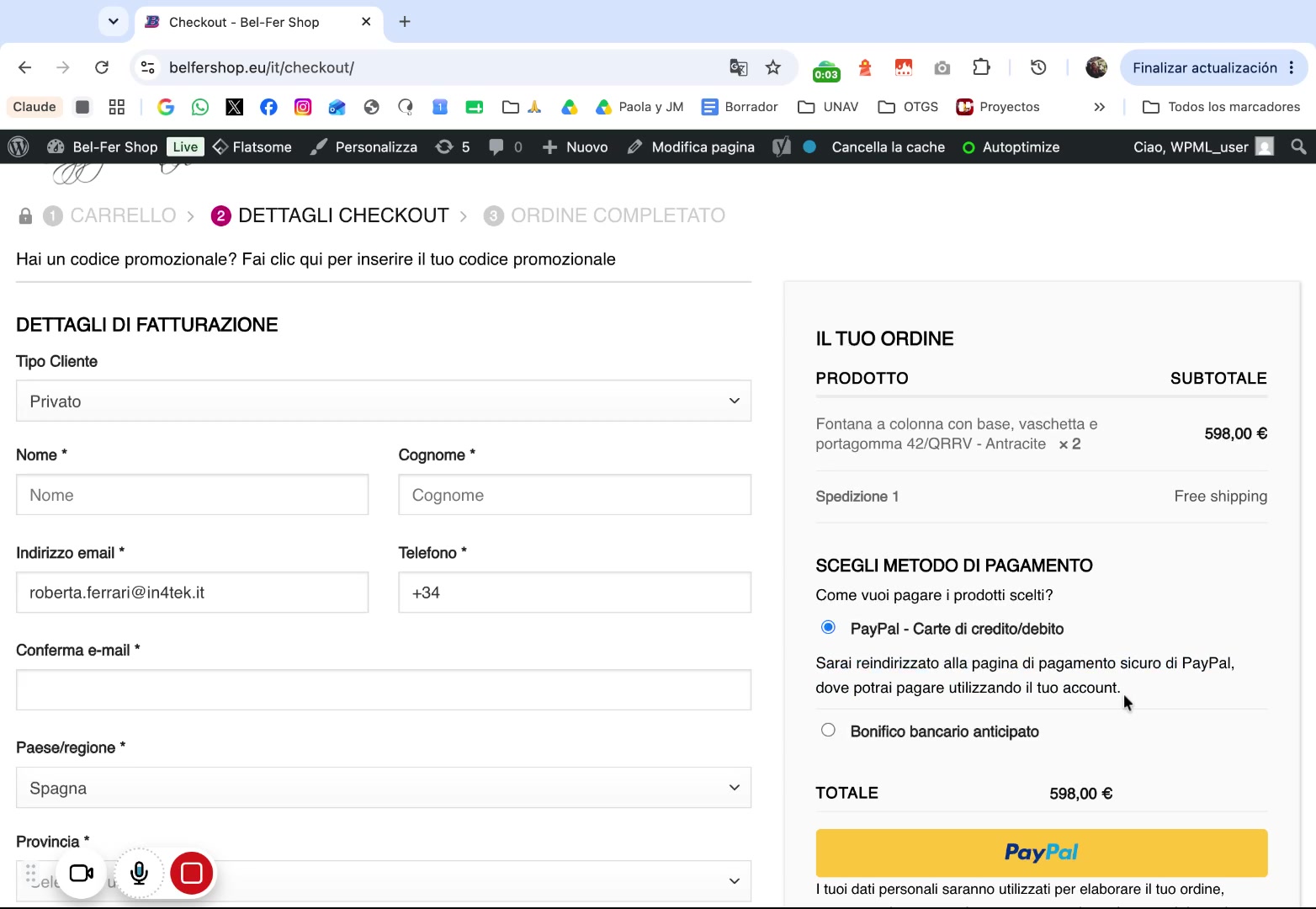
Task: Click the updates icon showing 5
Action: point(453,146)
